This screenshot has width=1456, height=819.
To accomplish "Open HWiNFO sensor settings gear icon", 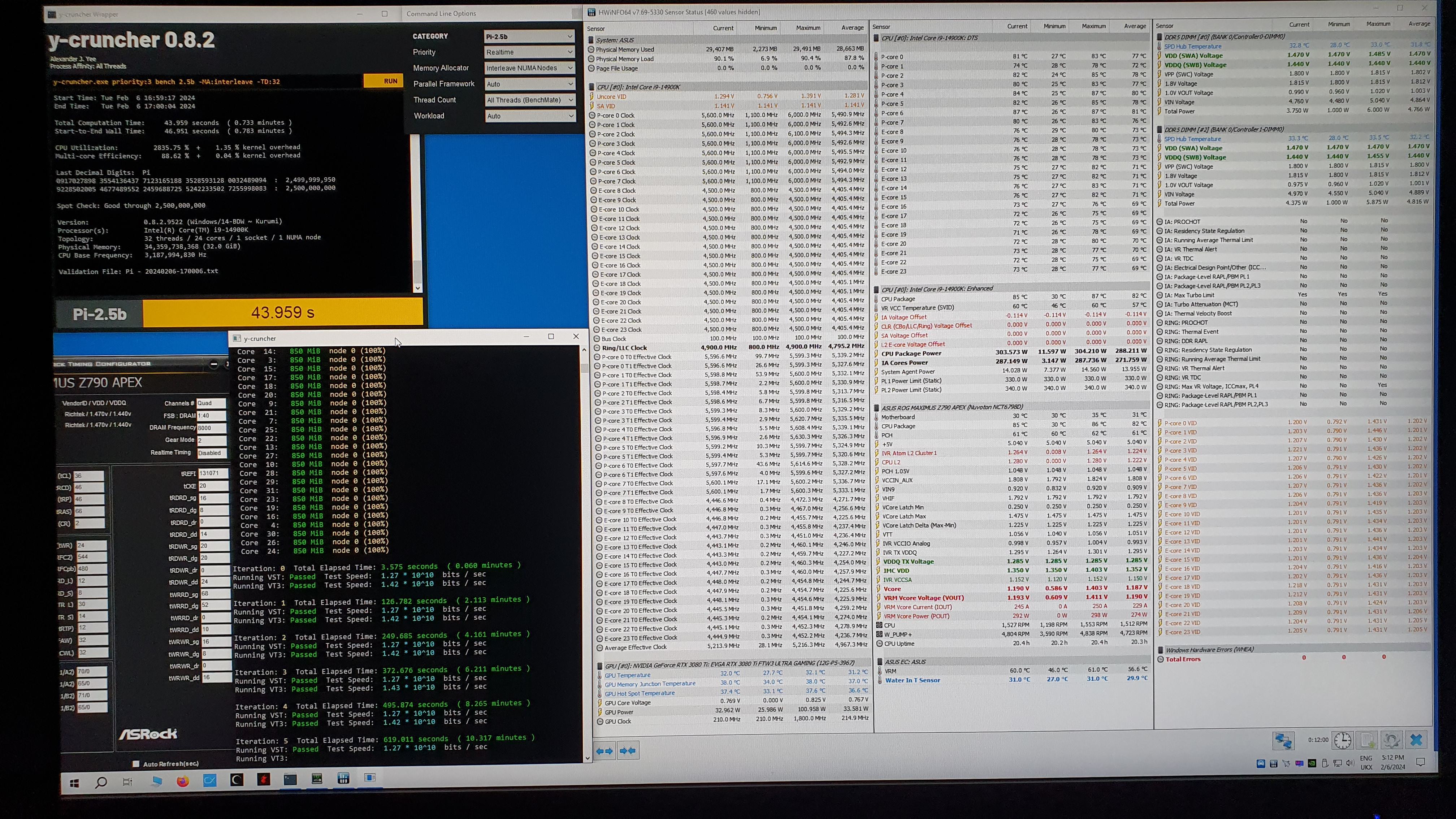I will (1392, 740).
